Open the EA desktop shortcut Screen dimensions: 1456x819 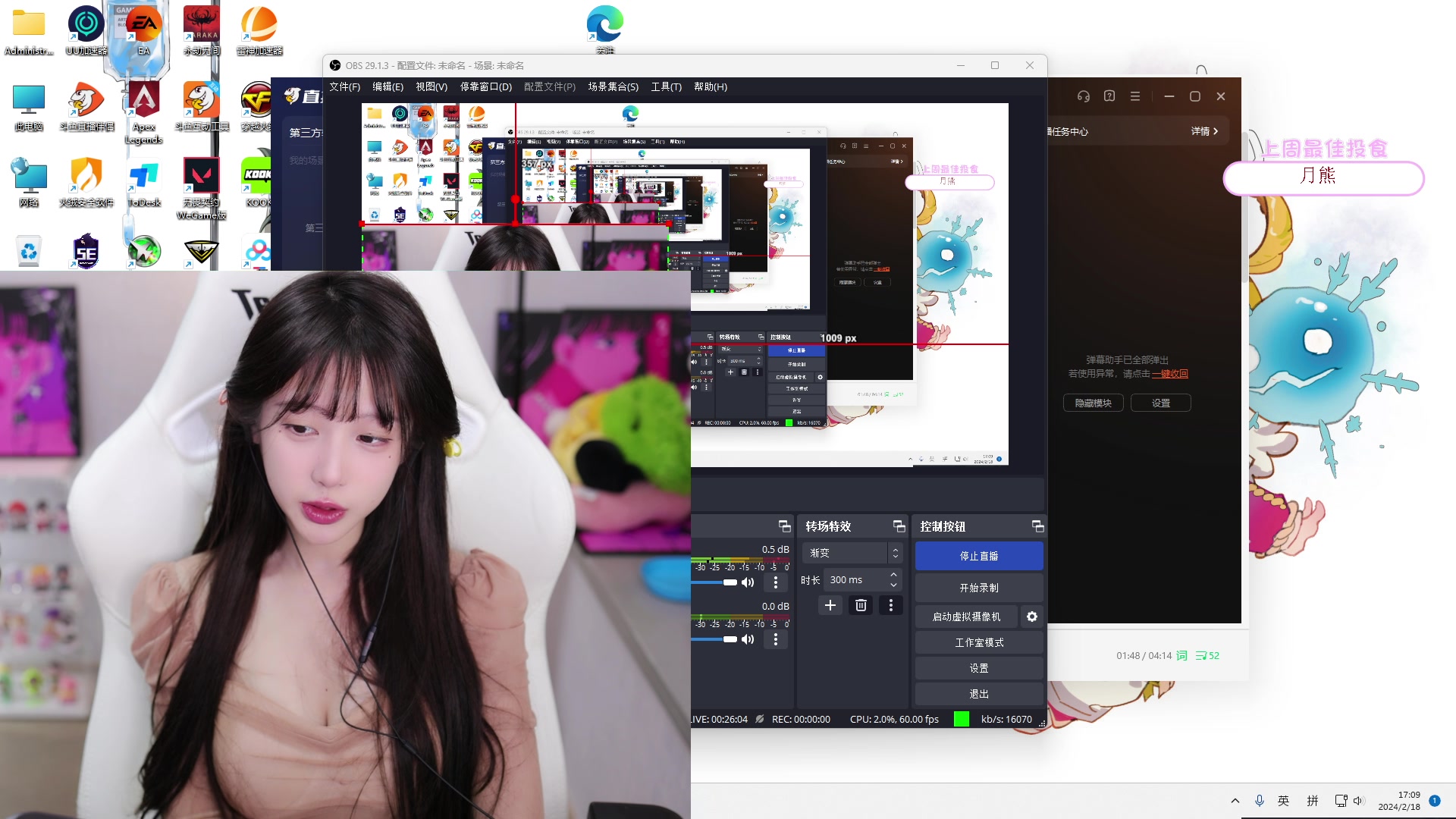(x=143, y=30)
